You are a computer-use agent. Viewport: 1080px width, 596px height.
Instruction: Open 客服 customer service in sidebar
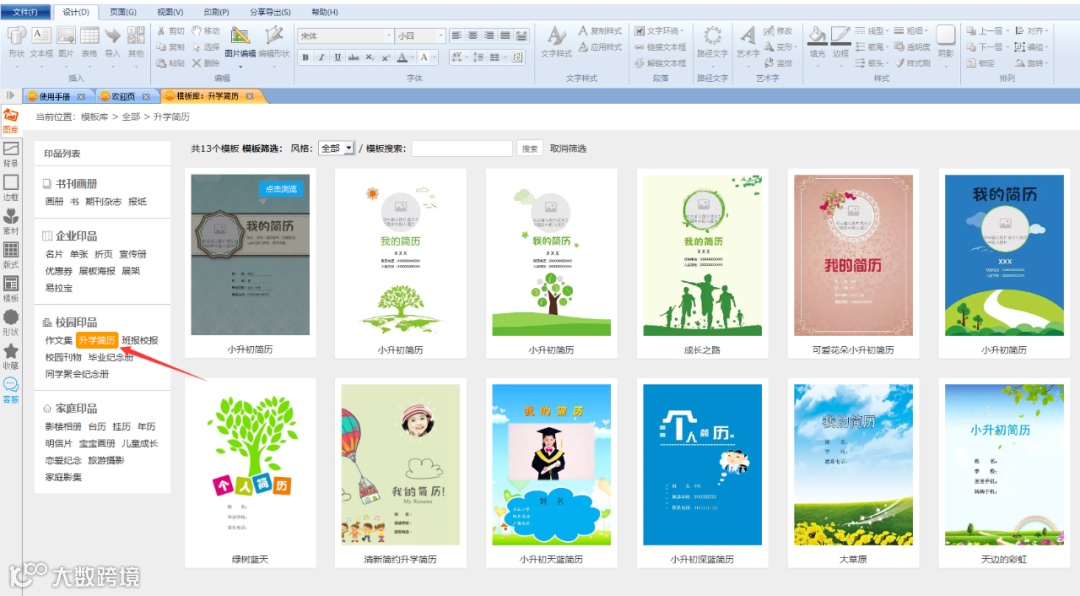11,390
